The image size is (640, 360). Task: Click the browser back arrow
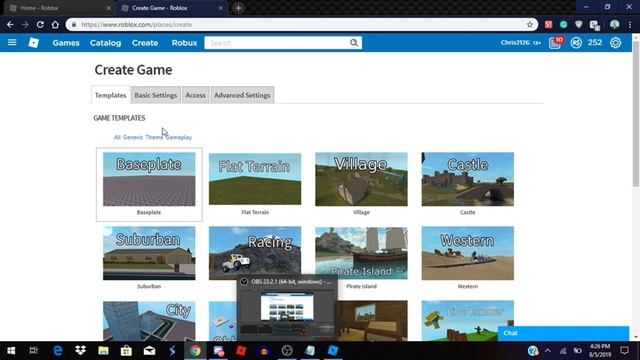pyautogui.click(x=10, y=24)
